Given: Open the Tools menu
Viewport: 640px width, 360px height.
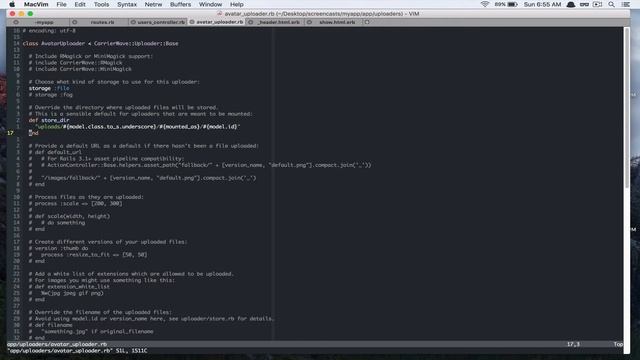Looking at the screenshot, I should click(101, 4).
